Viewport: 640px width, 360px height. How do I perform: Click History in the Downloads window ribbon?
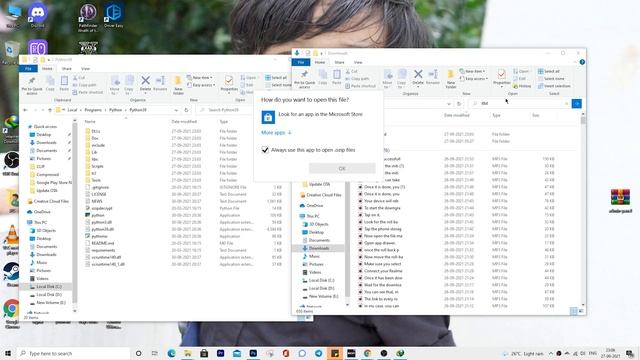[522, 86]
